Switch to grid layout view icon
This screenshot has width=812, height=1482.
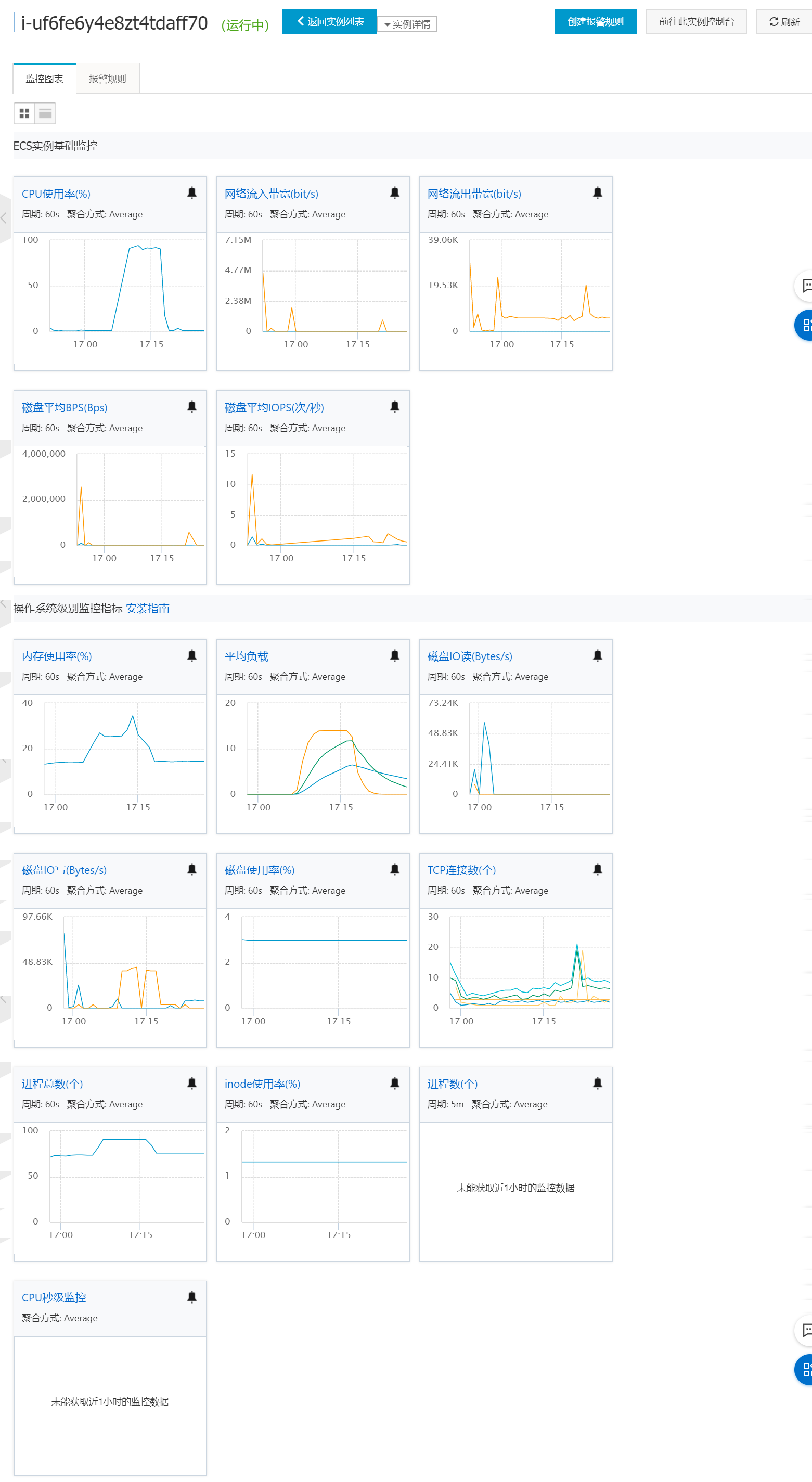pyautogui.click(x=24, y=113)
